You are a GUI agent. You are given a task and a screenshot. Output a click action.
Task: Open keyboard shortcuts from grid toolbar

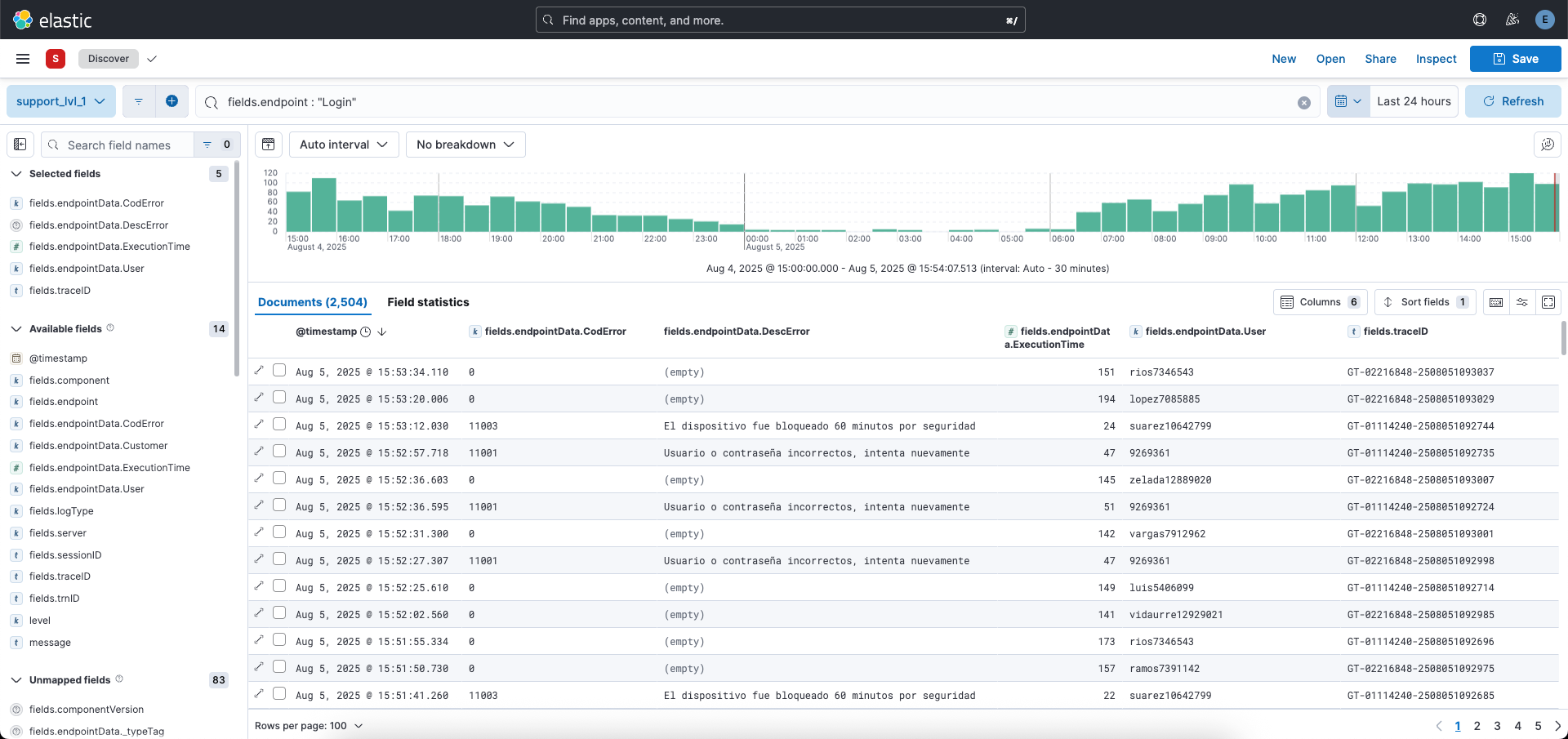tap(1496, 302)
